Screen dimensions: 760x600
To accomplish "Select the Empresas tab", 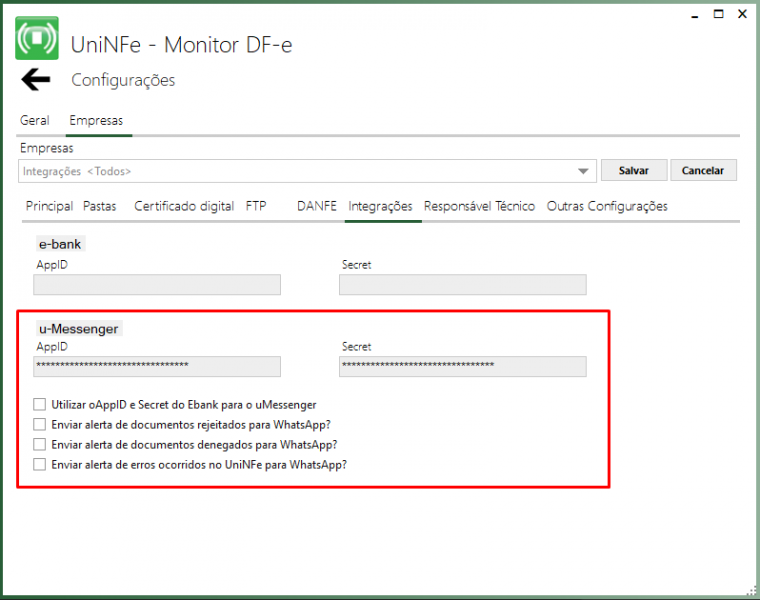I will click(x=95, y=120).
